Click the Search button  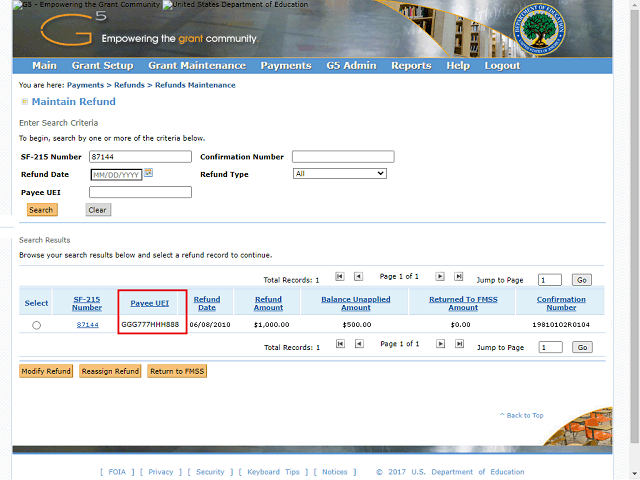click(x=41, y=210)
